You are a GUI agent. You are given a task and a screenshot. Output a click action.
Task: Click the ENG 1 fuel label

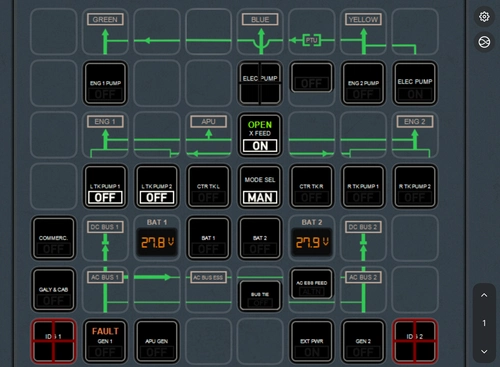pos(105,122)
